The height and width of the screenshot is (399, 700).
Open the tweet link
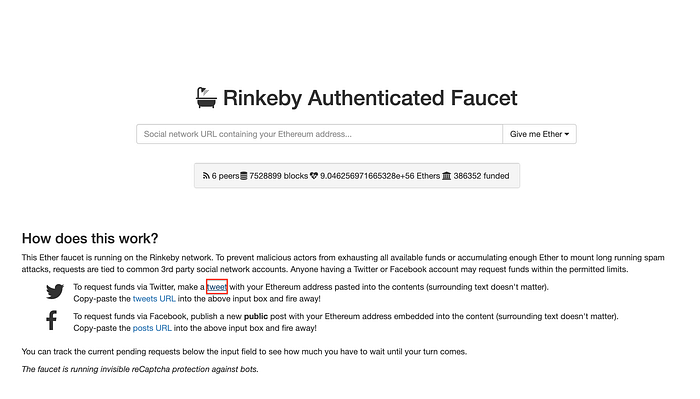pyautogui.click(x=217, y=287)
